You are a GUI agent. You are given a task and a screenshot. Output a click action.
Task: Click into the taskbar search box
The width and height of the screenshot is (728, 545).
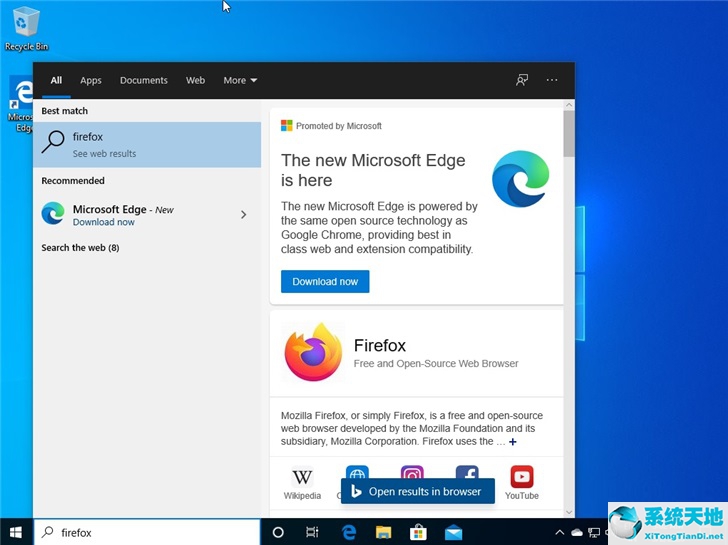[147, 532]
